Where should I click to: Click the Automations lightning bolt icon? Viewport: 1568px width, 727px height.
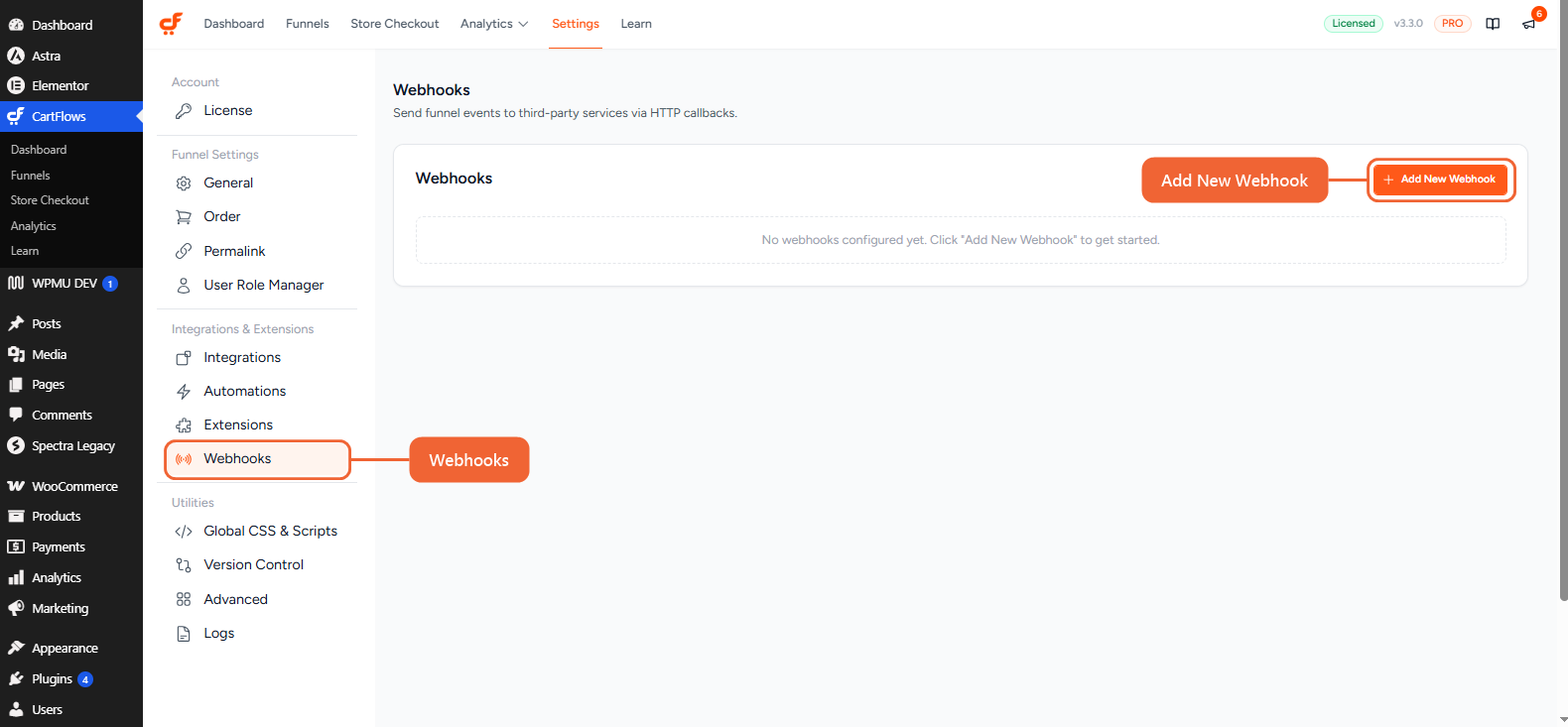[184, 392]
